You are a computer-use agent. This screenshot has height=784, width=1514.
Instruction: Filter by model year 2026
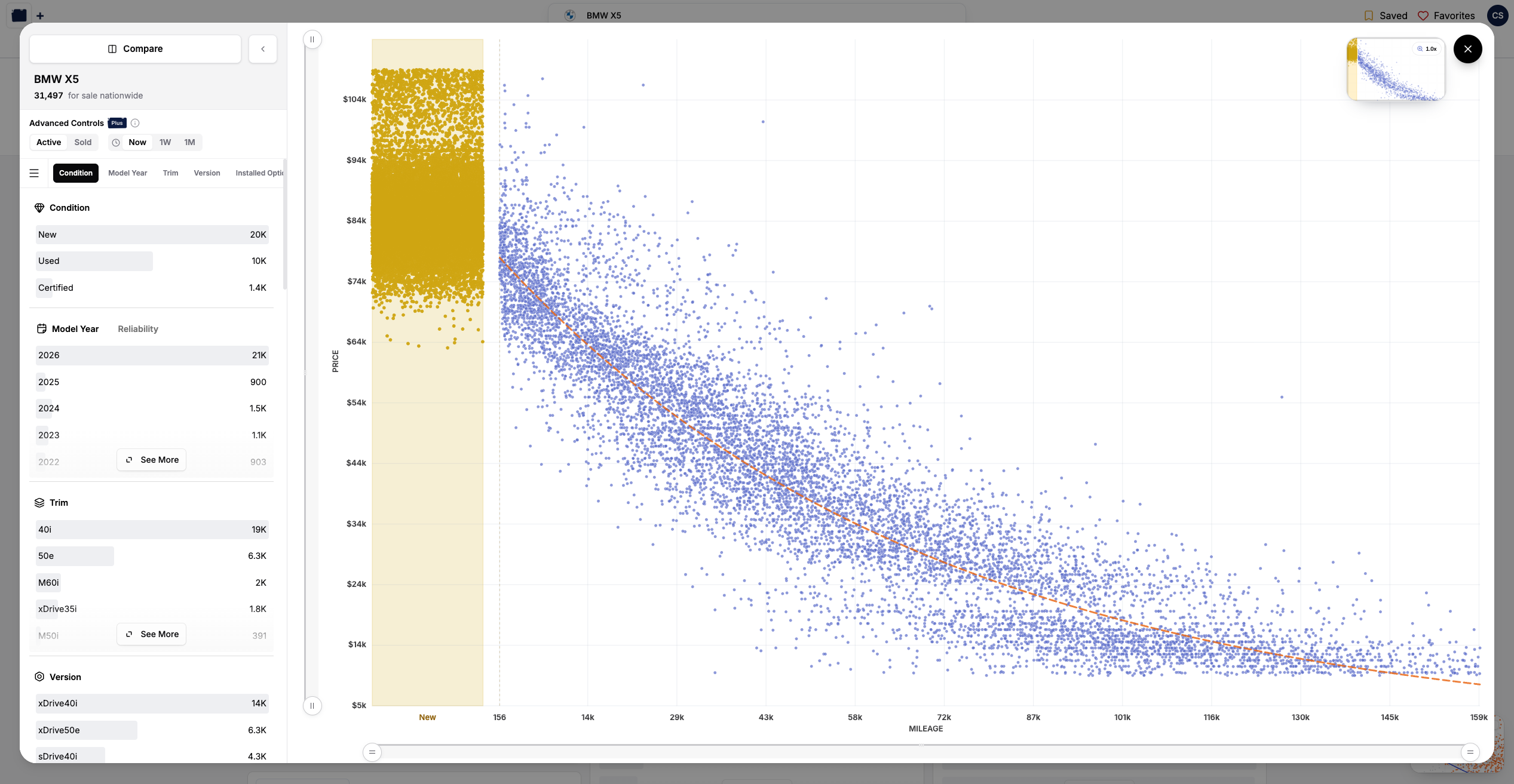[152, 355]
